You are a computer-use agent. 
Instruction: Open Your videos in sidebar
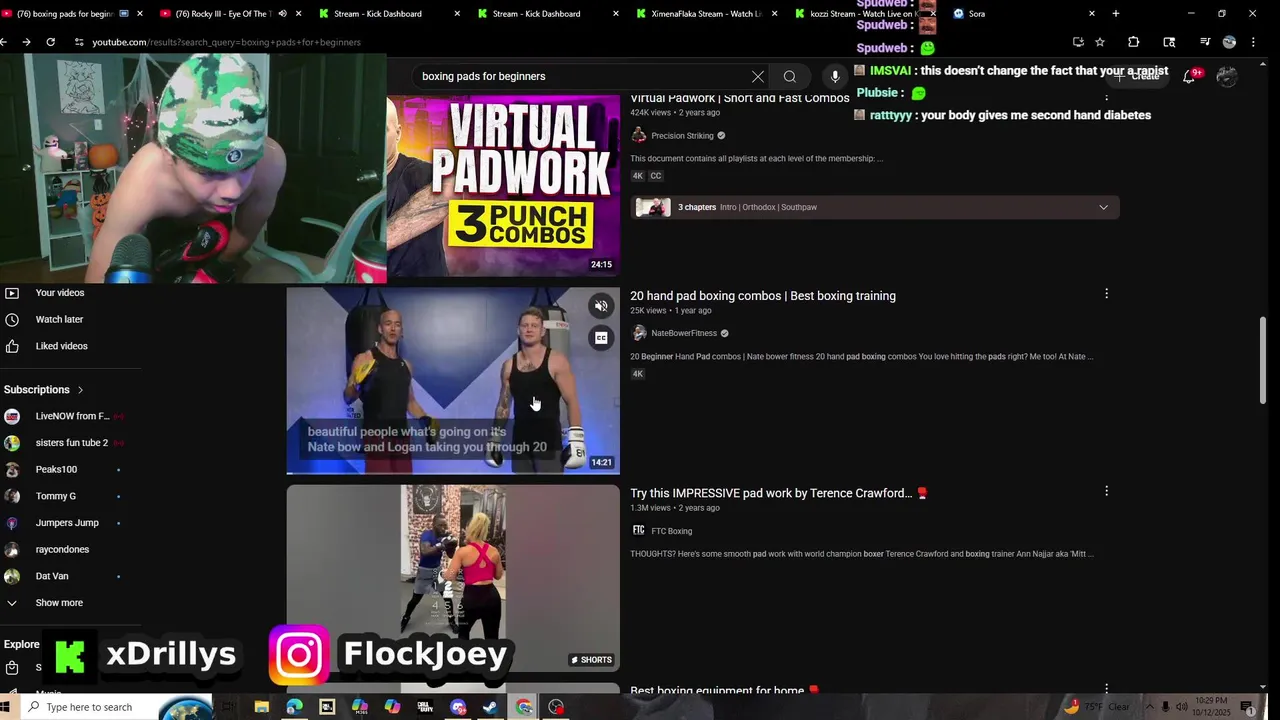point(60,293)
